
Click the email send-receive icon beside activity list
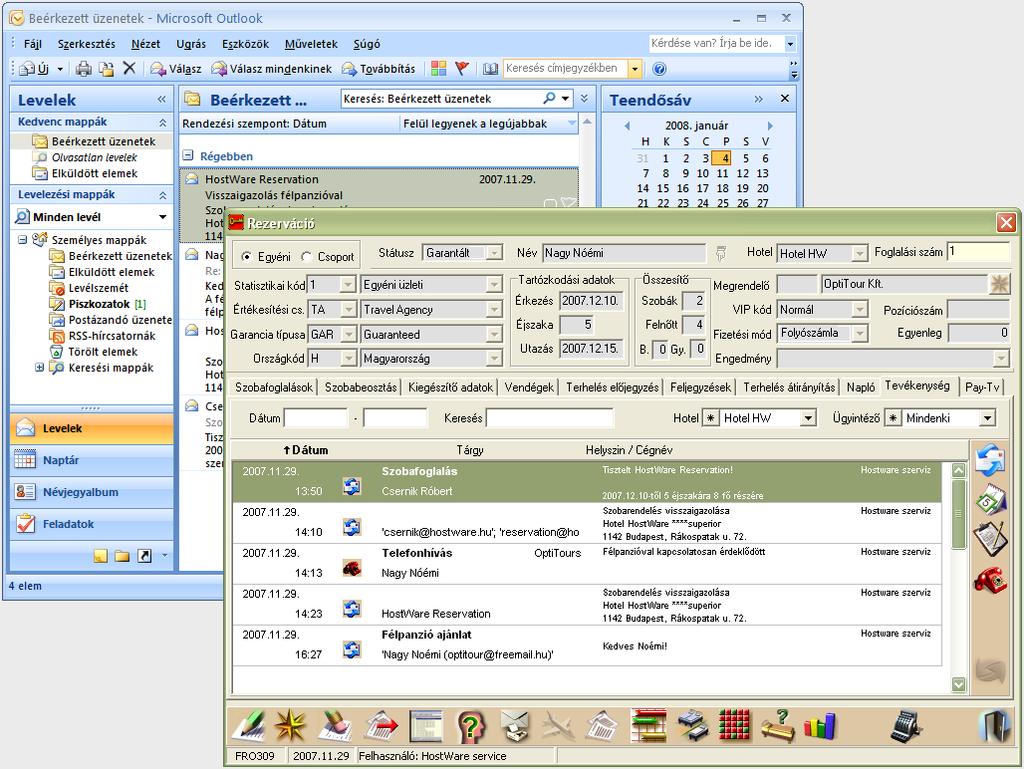coord(991,459)
